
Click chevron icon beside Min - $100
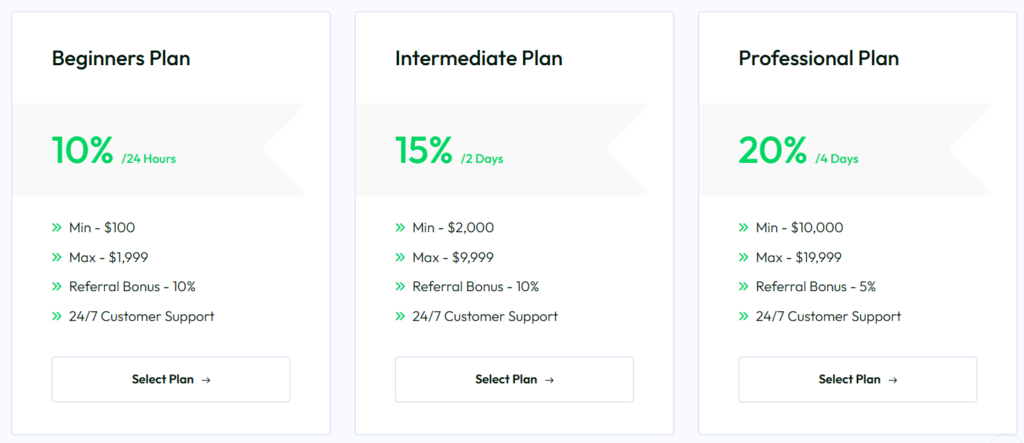tap(57, 228)
